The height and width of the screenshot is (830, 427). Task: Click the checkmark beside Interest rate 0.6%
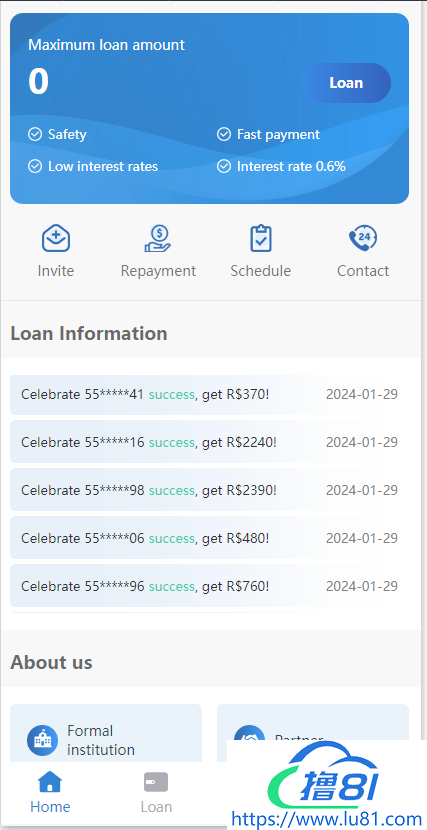pos(224,167)
